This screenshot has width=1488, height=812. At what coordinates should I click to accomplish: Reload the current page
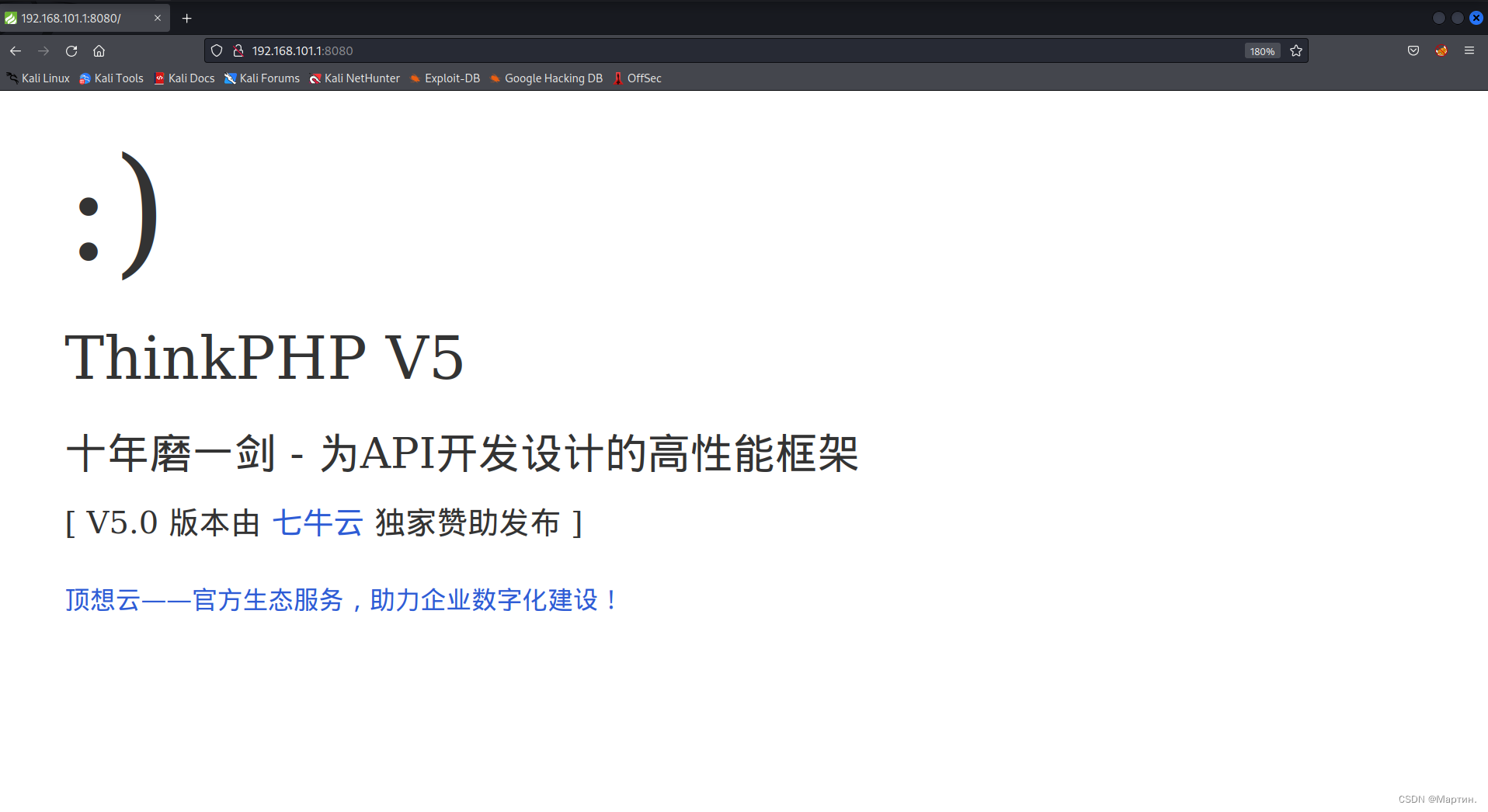click(x=71, y=51)
